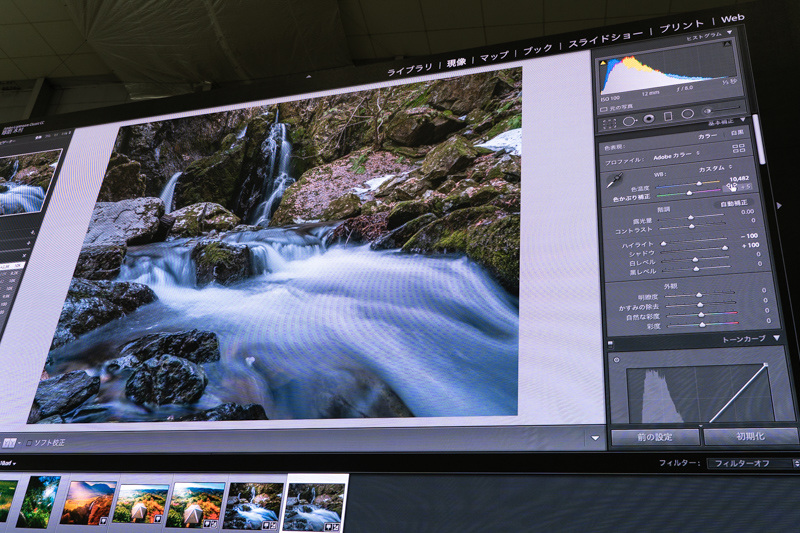Open the toolbar options arrow right of ソフト校正

tap(595, 438)
